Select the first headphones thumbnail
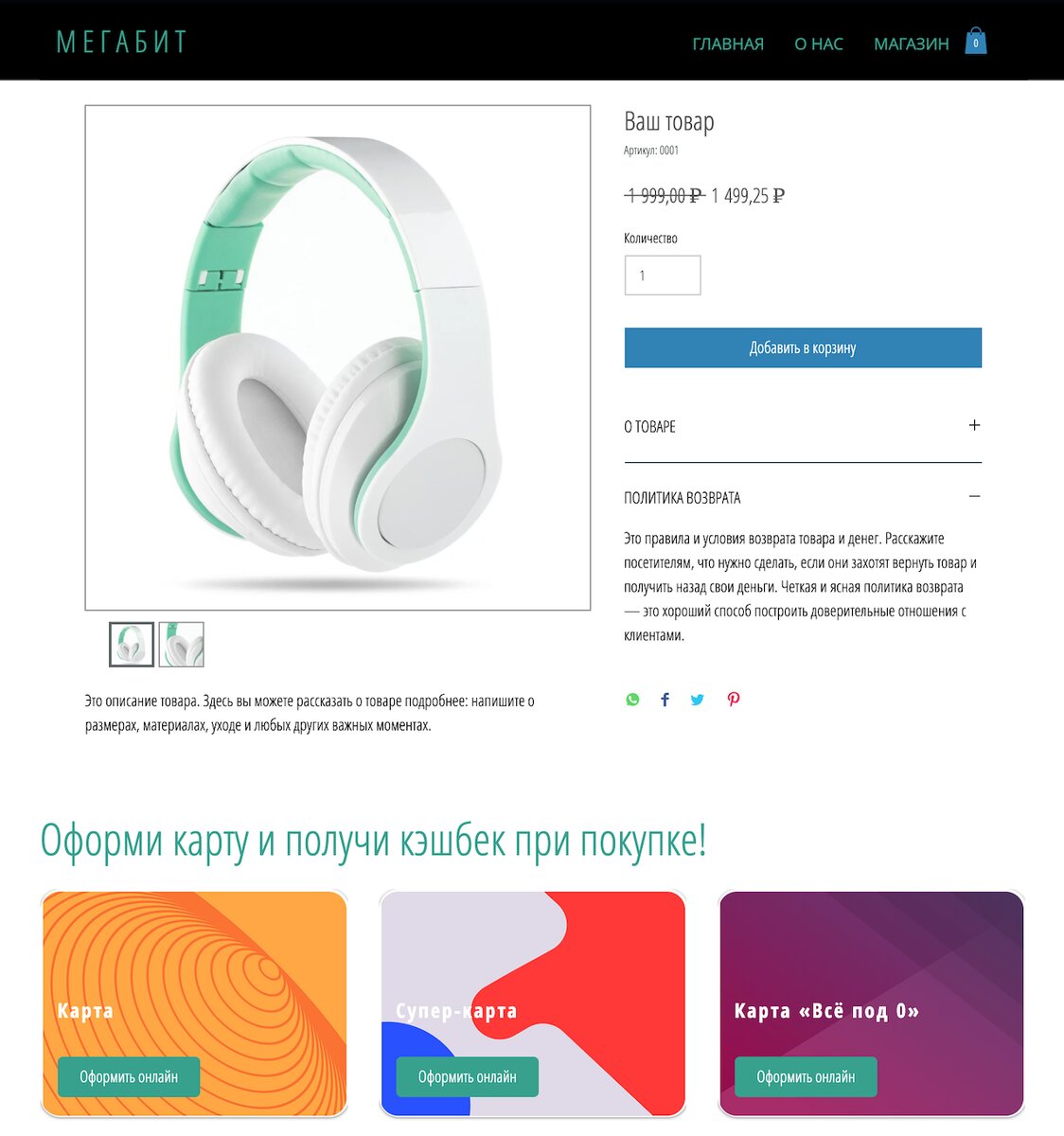 132,645
